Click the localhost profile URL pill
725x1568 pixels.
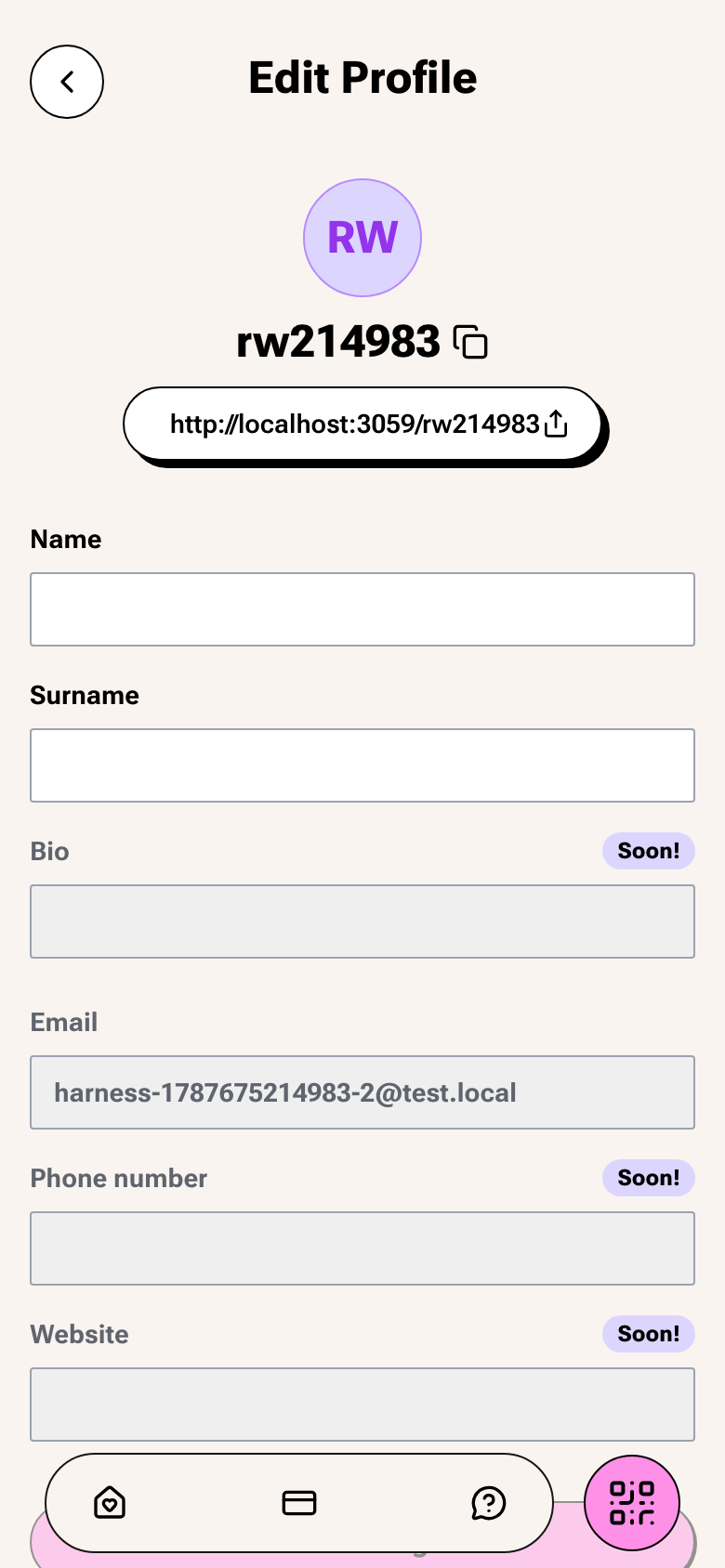point(362,424)
